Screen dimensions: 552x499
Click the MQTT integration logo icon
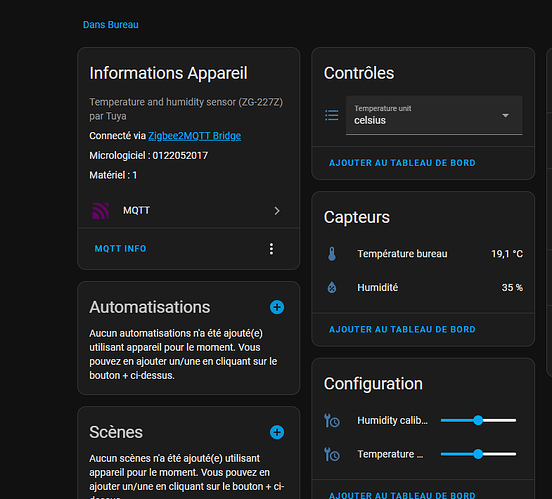pyautogui.click(x=100, y=211)
